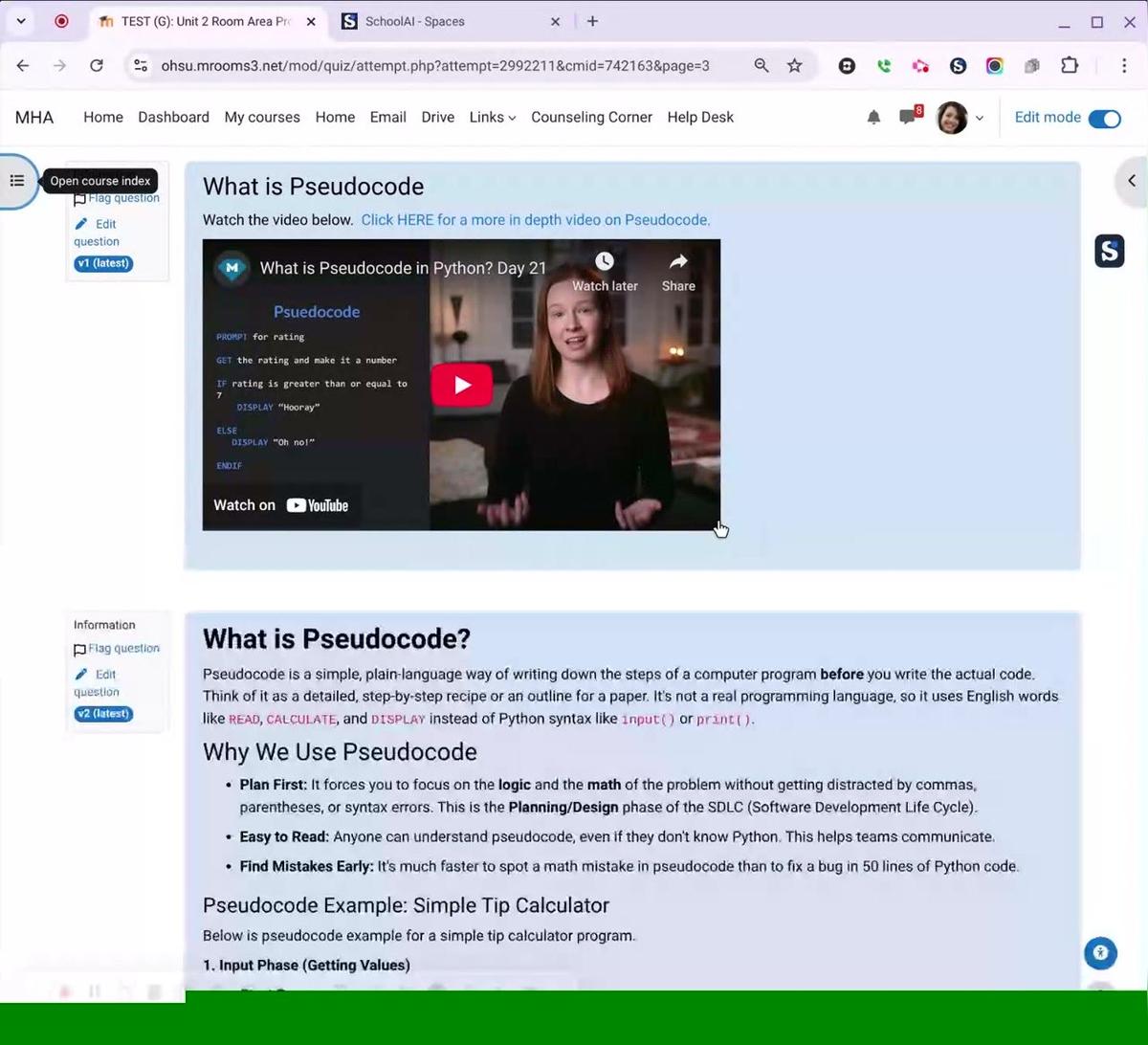The height and width of the screenshot is (1045, 1148).
Task: Play the Pseudocode YouTube video
Action: 461,385
